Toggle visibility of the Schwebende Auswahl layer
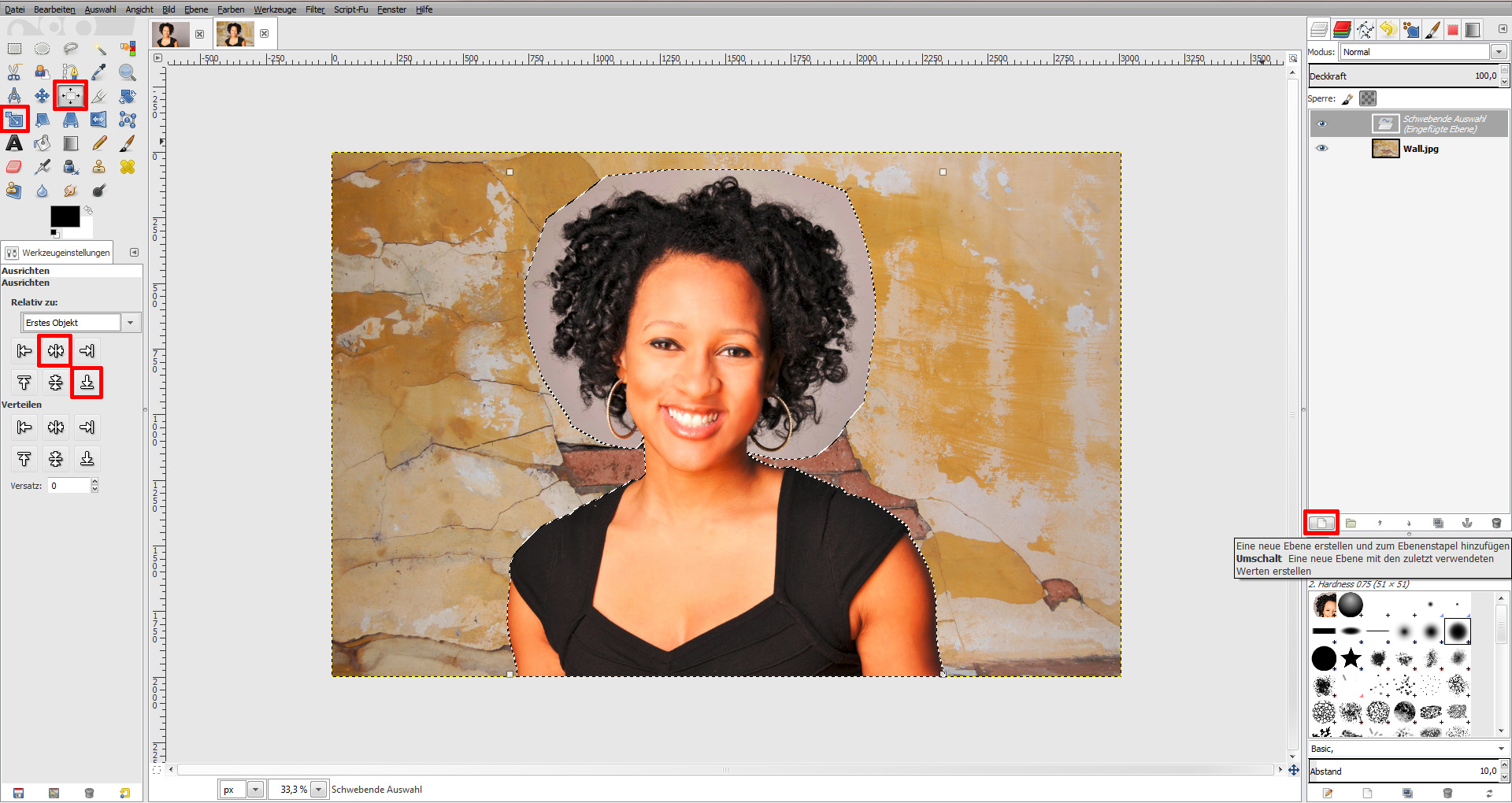The width and height of the screenshot is (1512, 803). (x=1322, y=123)
